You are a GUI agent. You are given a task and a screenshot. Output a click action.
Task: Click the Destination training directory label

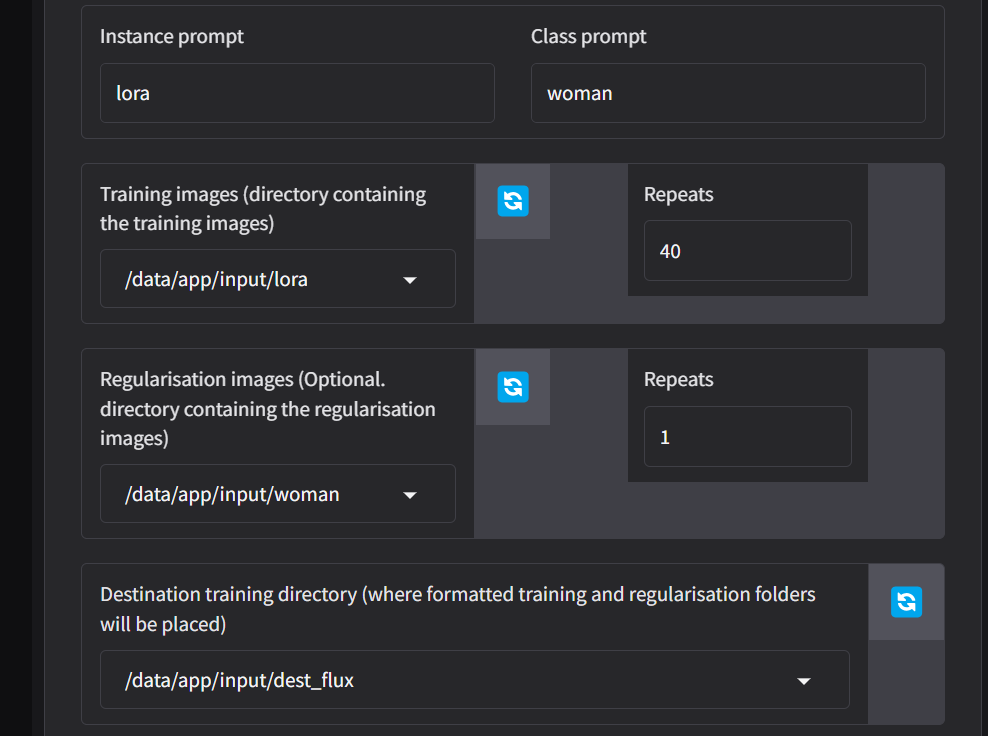[x=457, y=608]
